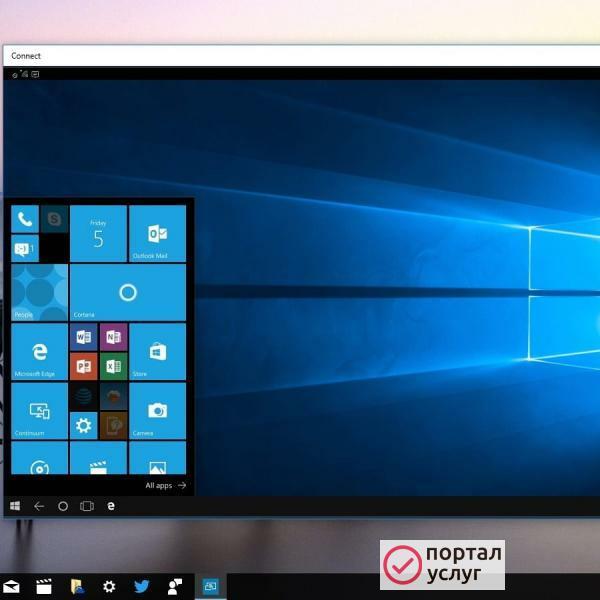Viewport: 600px width, 600px height.
Task: Click the message status icon in the phone status bar
Action: (35, 74)
